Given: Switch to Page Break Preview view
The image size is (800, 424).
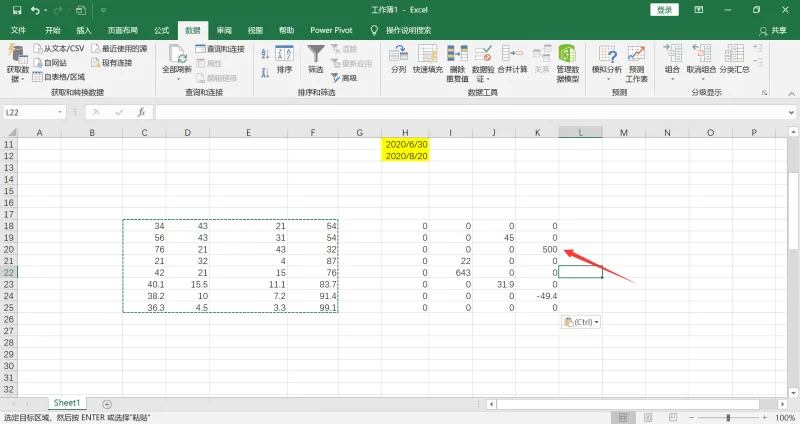Looking at the screenshot, I should pos(673,418).
